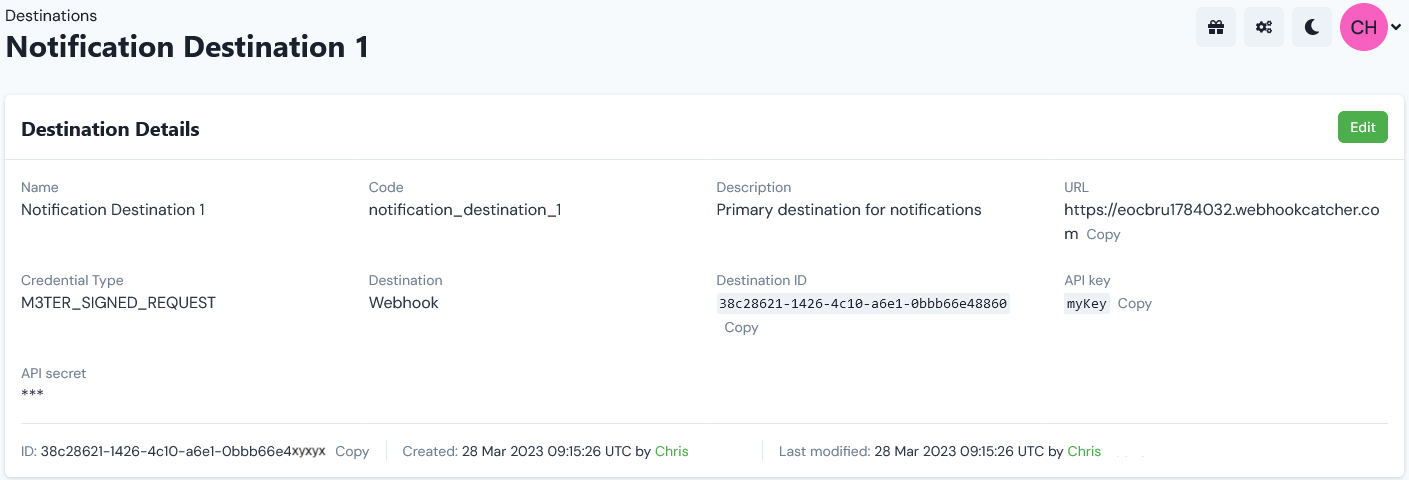
Task: Copy the Destination ID value
Action: click(x=741, y=327)
